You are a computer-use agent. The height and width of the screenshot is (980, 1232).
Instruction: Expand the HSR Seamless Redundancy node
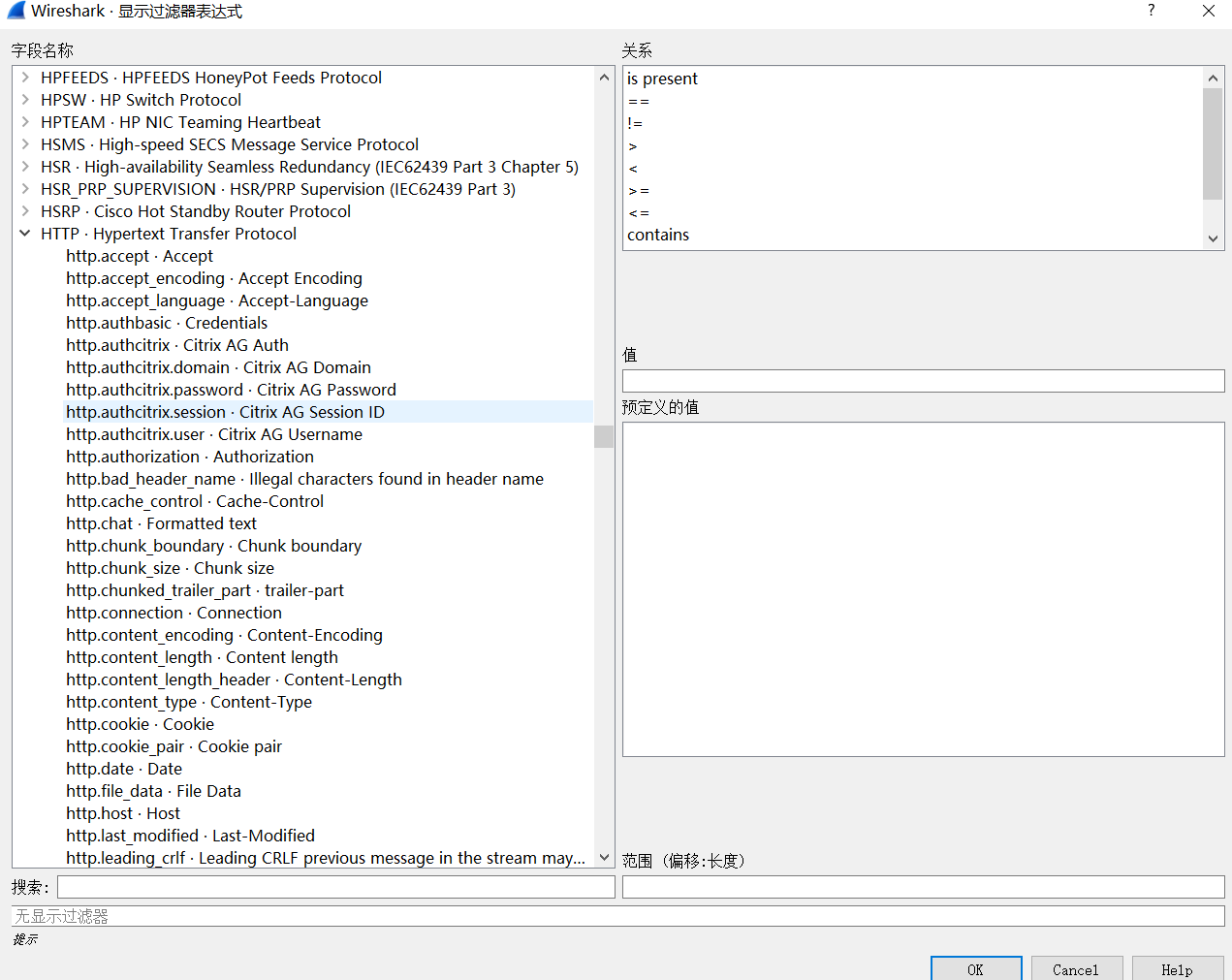click(x=25, y=167)
